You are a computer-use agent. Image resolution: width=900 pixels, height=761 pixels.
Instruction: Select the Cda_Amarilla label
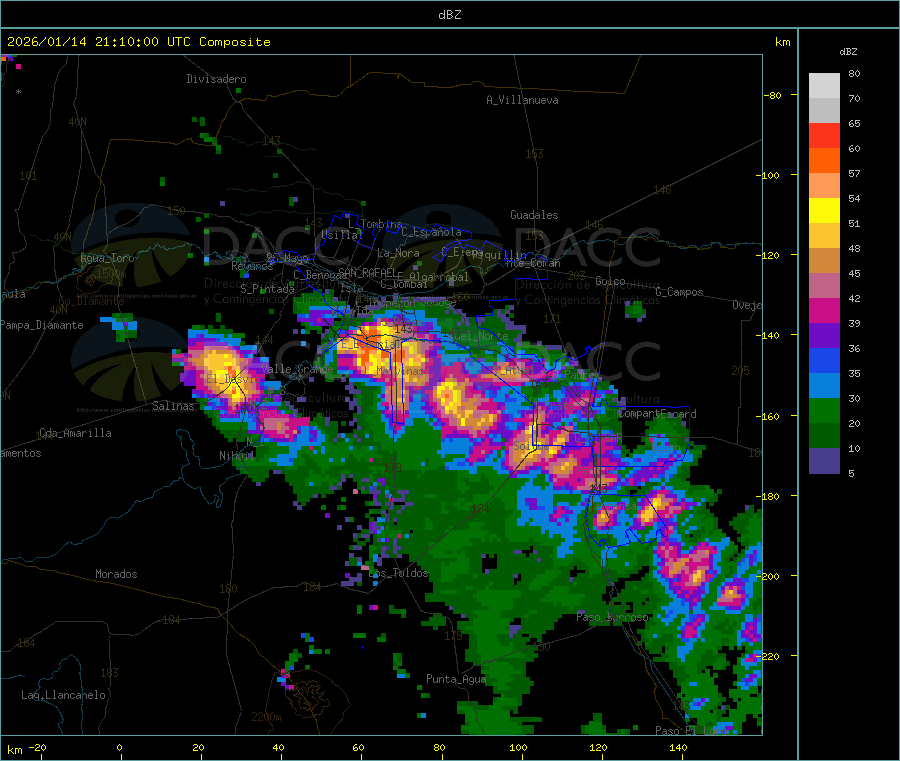[76, 433]
